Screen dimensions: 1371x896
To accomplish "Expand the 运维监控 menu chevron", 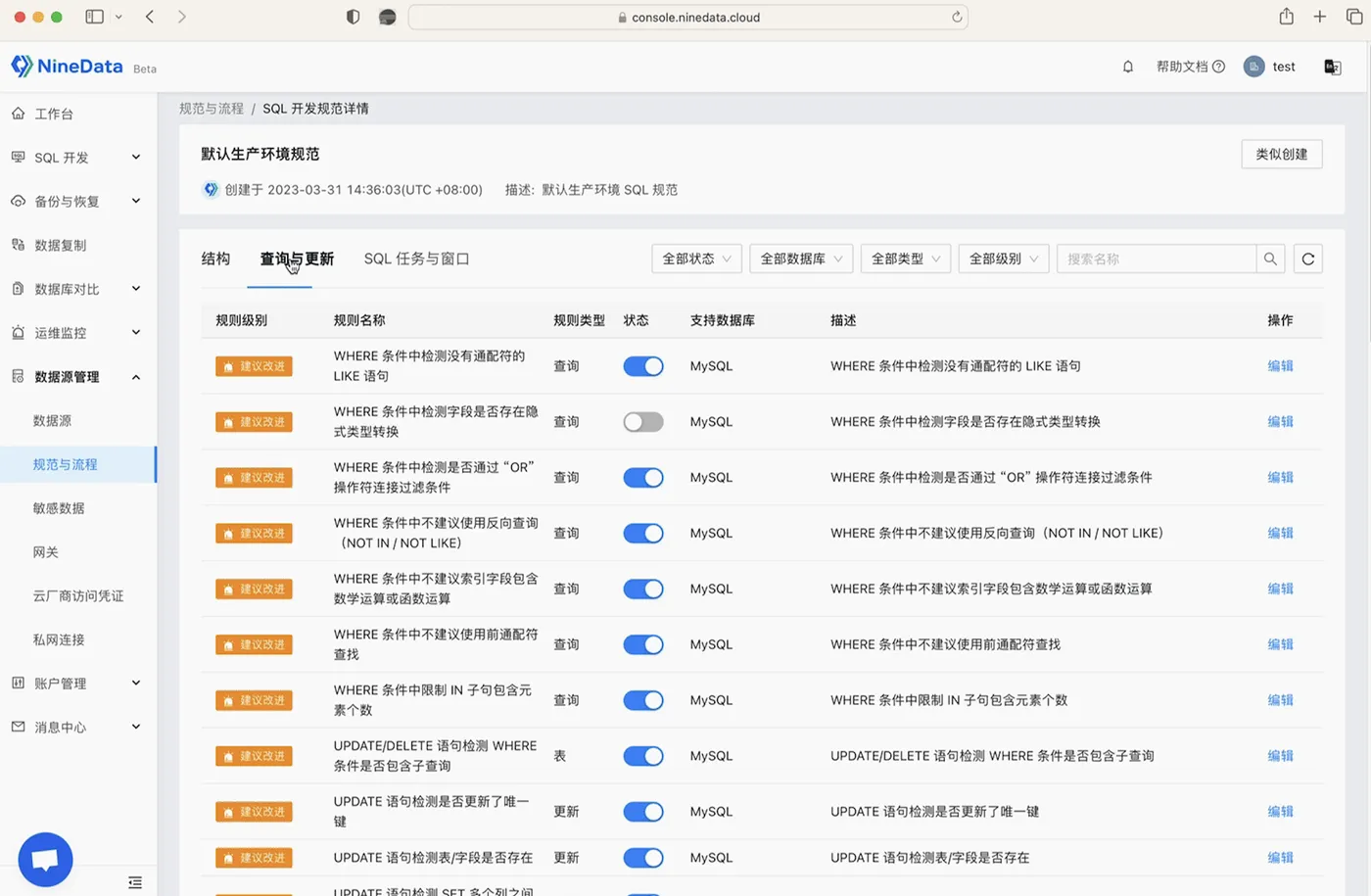I will pos(136,332).
